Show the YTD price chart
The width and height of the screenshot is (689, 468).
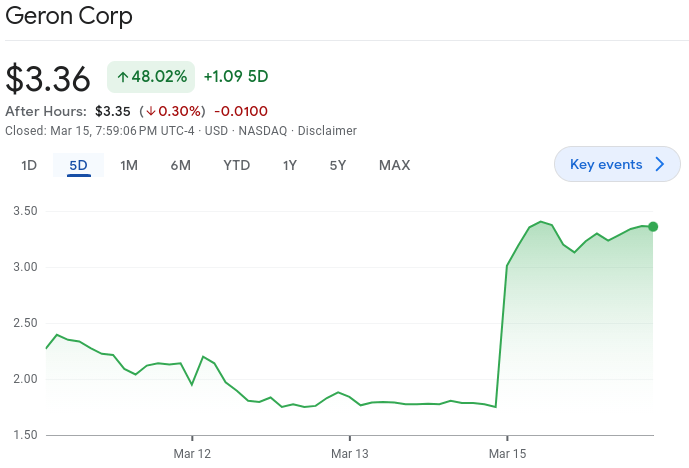click(236, 165)
